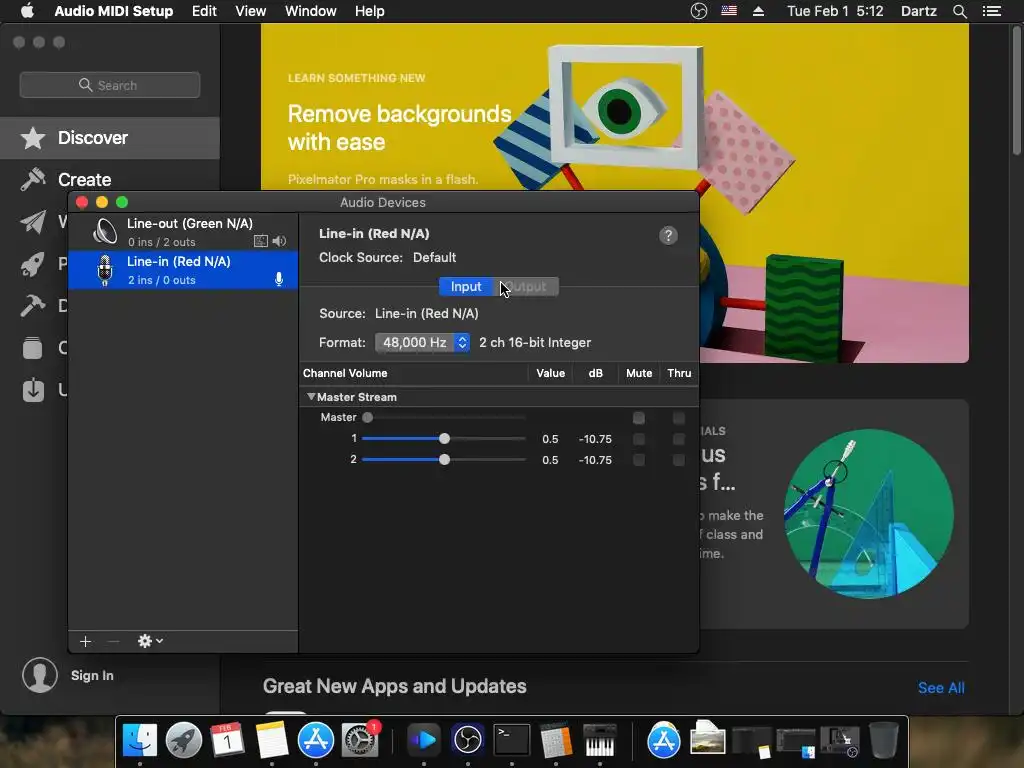Viewport: 1024px width, 768px height.
Task: Click the Thru column header
Action: coord(679,373)
